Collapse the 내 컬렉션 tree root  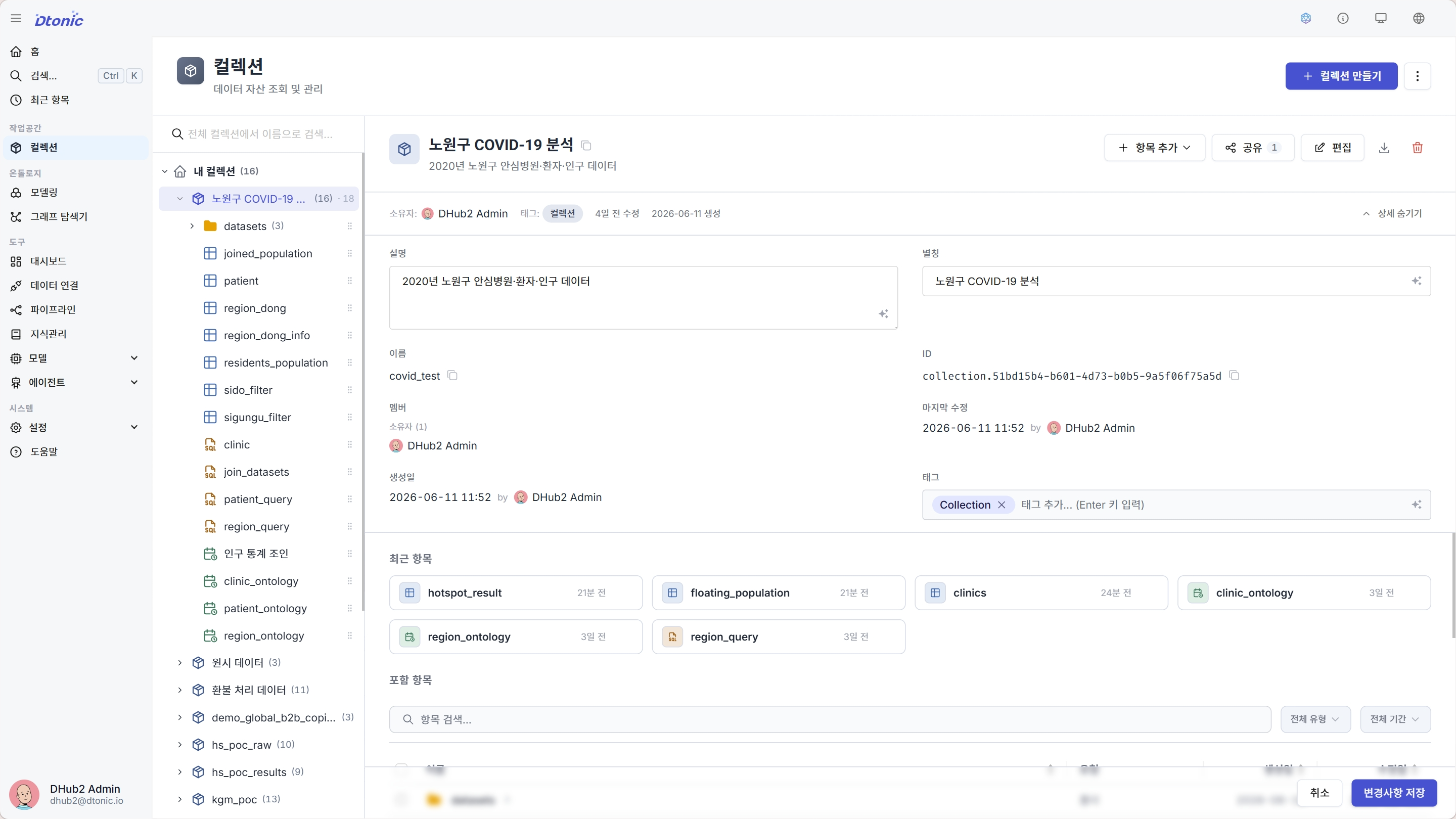coord(165,171)
